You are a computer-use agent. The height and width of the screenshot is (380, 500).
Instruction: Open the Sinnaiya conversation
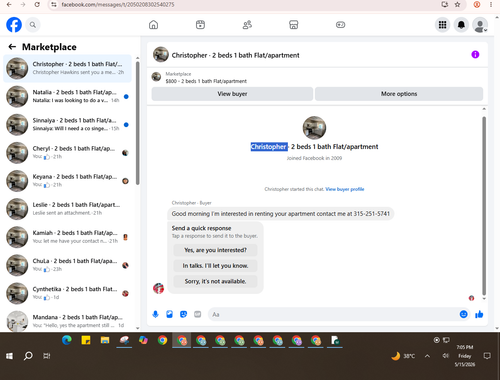(x=67, y=125)
